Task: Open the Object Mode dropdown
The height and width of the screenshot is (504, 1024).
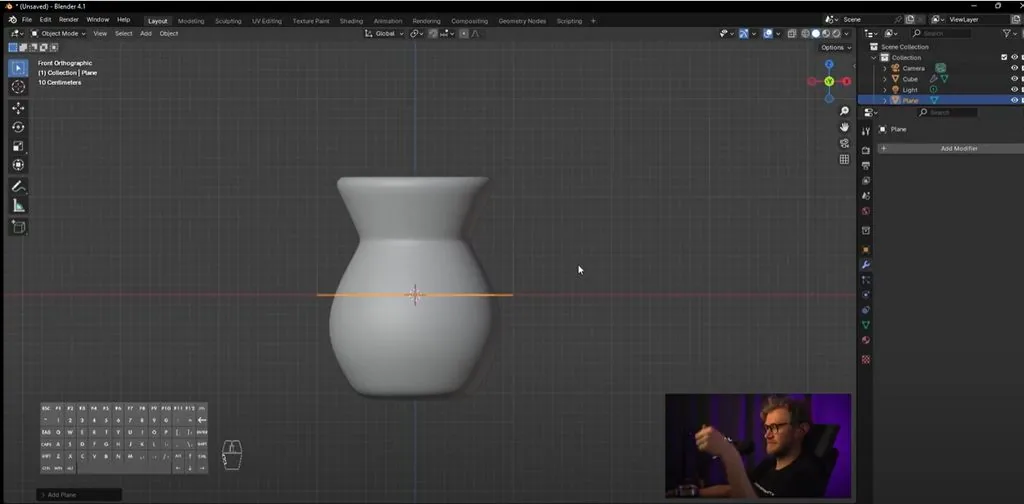Action: coord(58,34)
